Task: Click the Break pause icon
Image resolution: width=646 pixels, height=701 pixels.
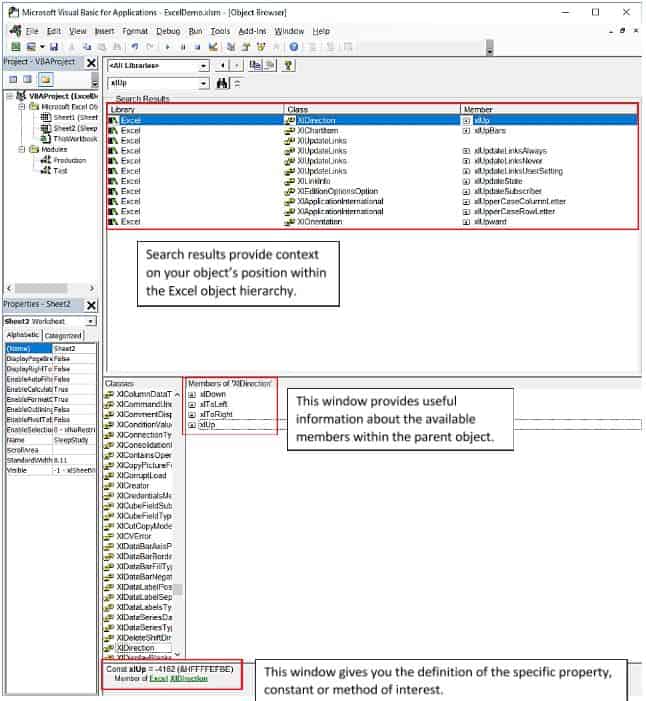Action: pos(182,46)
